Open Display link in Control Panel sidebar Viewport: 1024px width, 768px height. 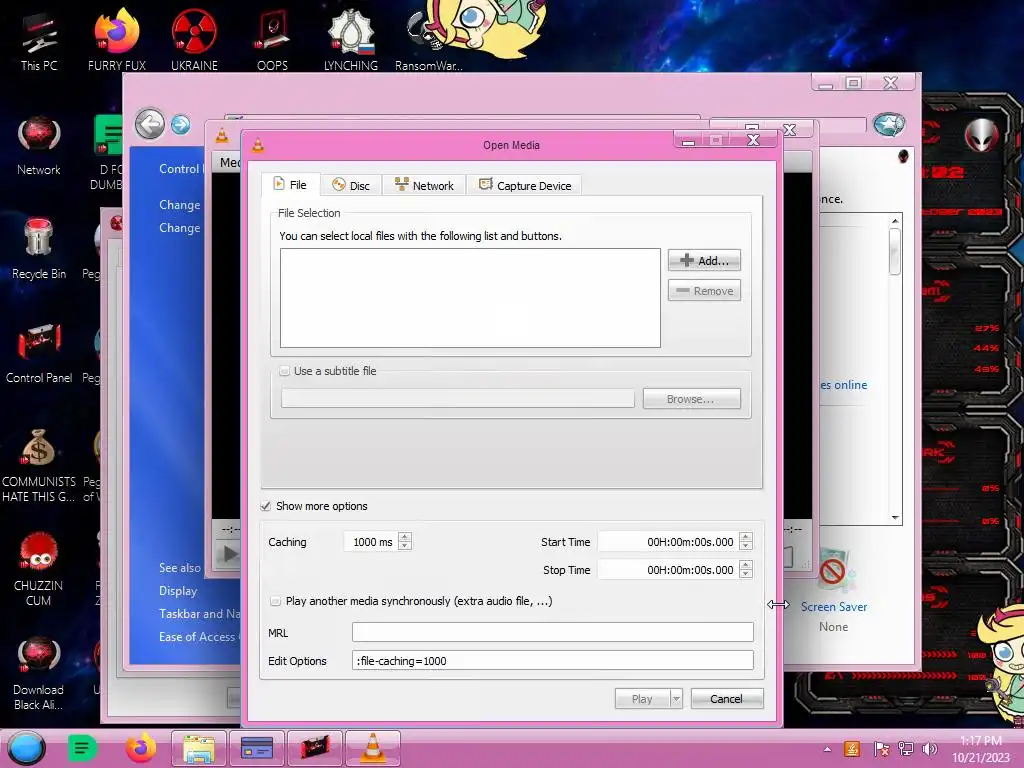pyautogui.click(x=178, y=590)
